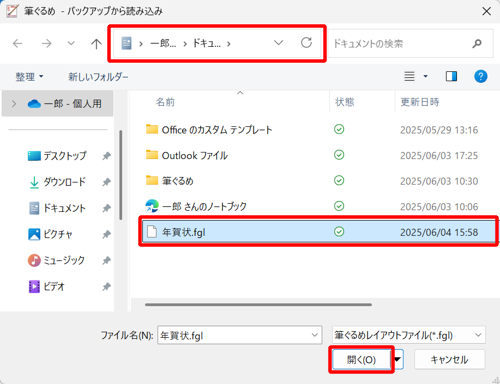This screenshot has height=384, width=500.
Task: Click the pin icon beside ダウンロード
Action: point(106,182)
